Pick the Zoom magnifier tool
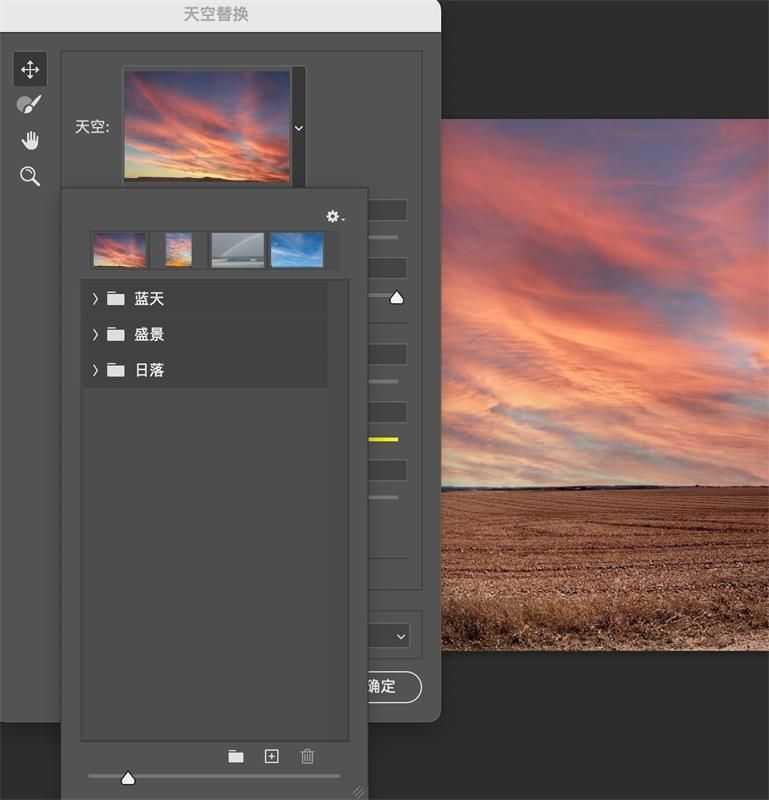Image resolution: width=769 pixels, height=800 pixels. coord(30,176)
